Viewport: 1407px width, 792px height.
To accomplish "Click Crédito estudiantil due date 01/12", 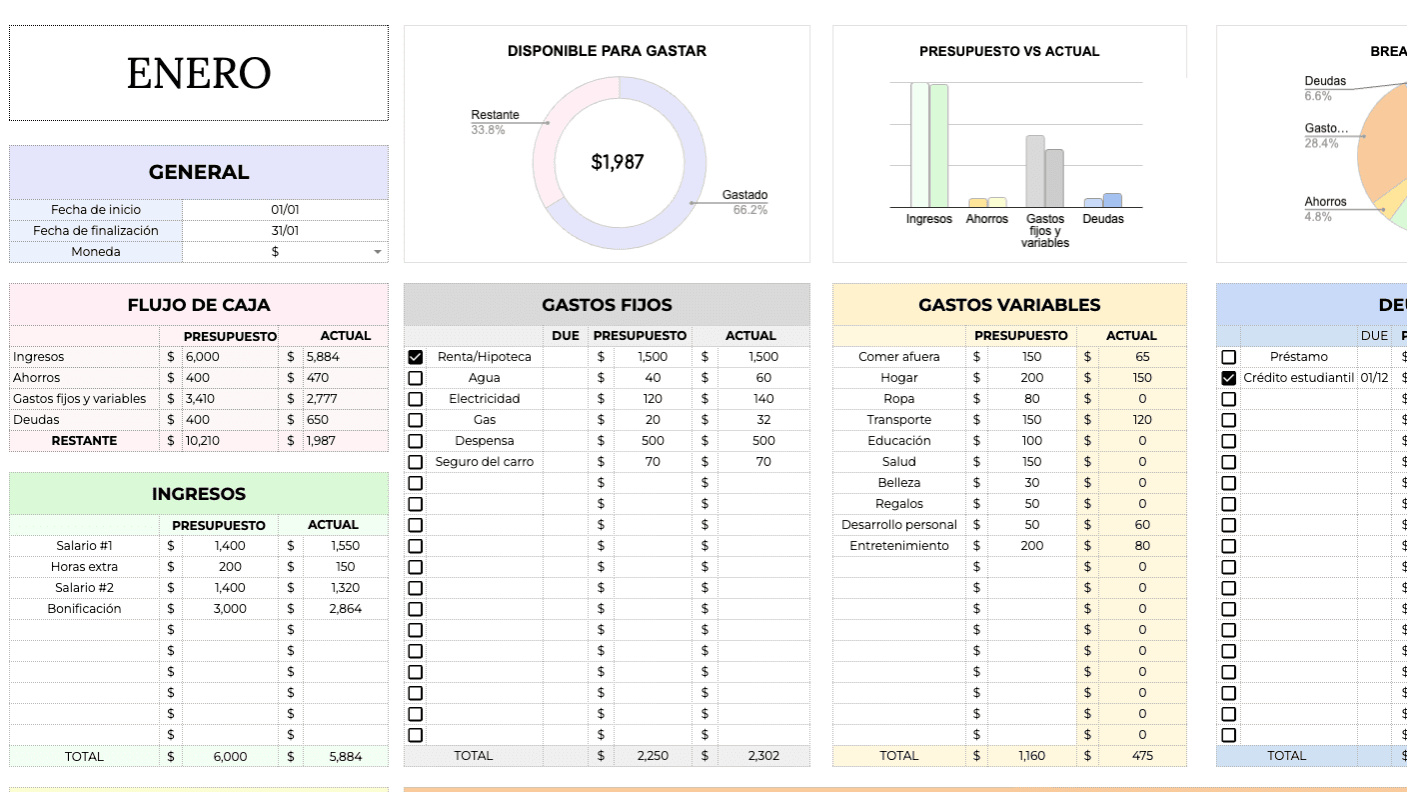I will (x=1374, y=378).
